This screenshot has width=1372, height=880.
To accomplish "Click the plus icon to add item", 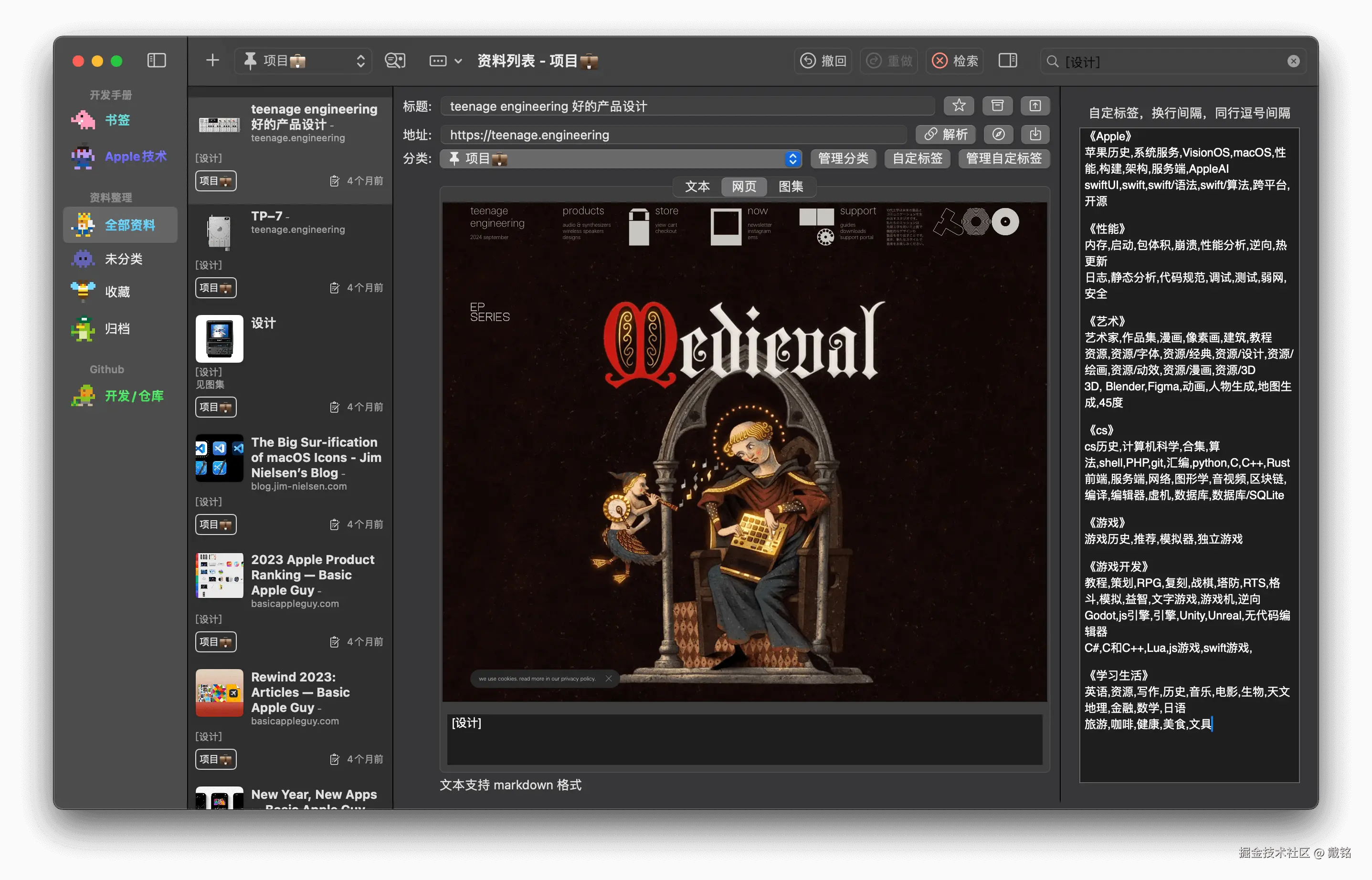I will [212, 61].
